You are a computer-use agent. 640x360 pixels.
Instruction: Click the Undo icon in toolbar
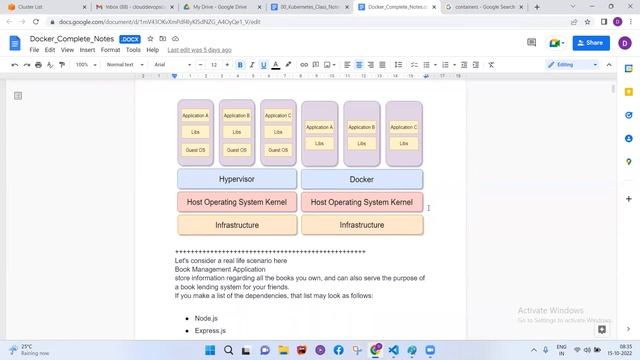coord(15,65)
